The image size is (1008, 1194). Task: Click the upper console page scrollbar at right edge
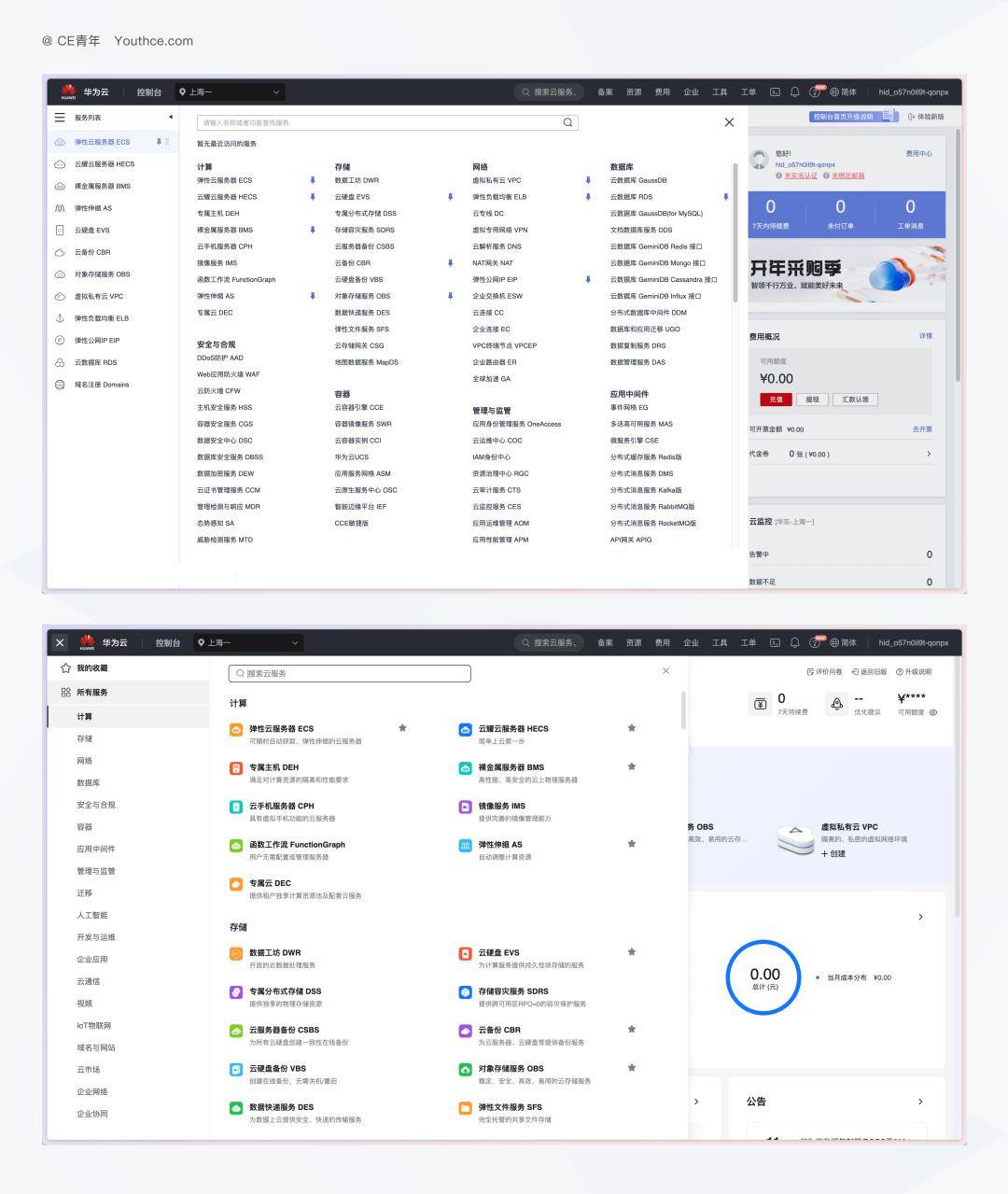tap(958, 257)
